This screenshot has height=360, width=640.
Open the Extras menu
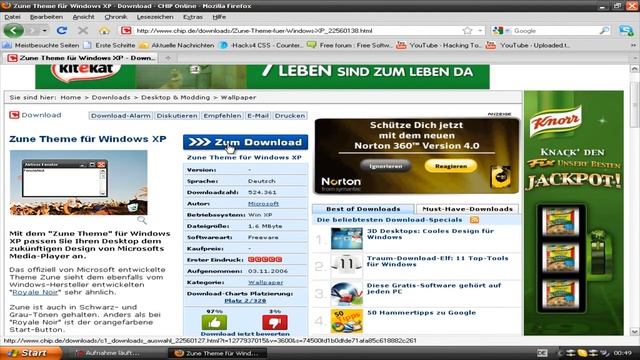[x=193, y=17]
